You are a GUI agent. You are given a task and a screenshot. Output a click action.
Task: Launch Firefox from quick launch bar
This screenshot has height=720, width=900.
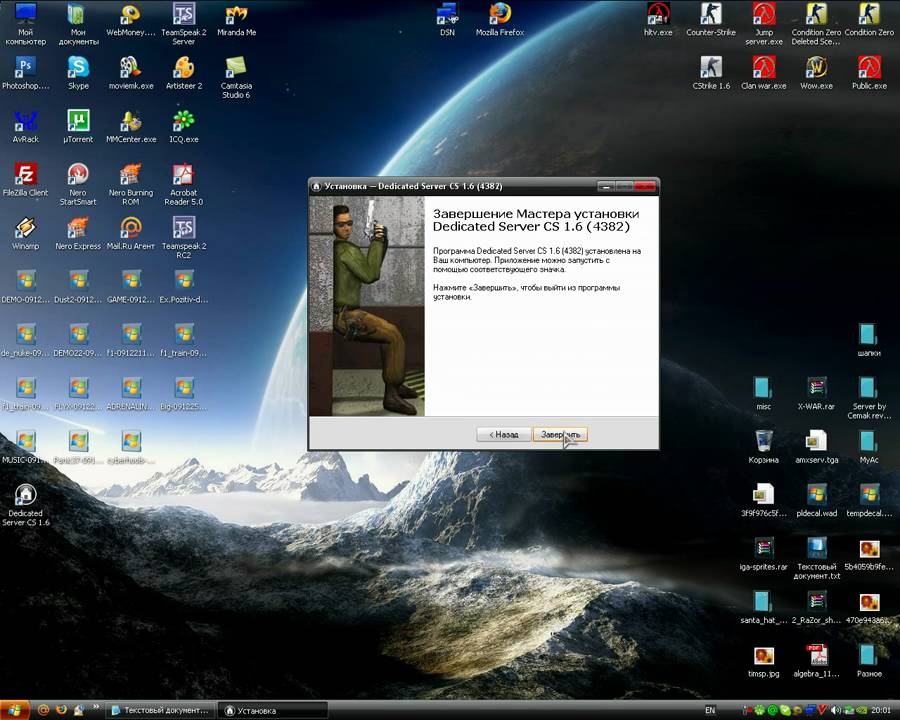tap(61, 710)
